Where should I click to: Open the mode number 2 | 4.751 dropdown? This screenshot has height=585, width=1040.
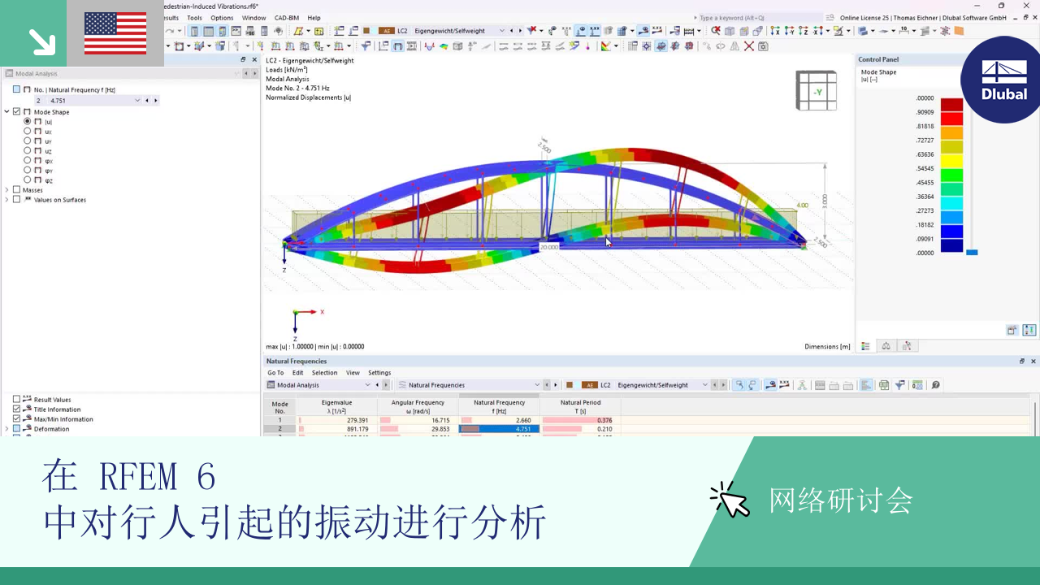[x=137, y=101]
